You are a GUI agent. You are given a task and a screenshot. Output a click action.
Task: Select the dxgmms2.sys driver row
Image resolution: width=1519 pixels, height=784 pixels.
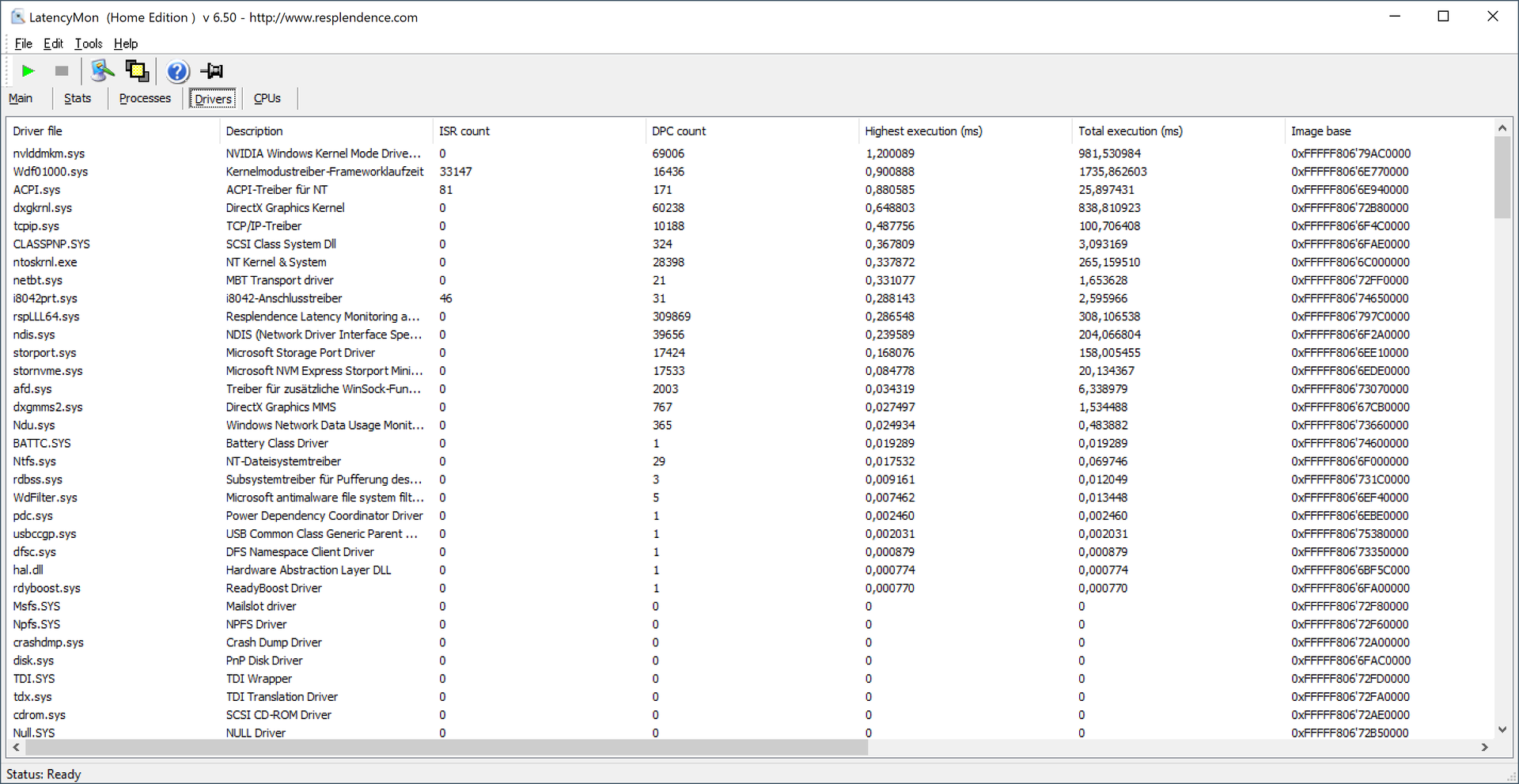750,407
